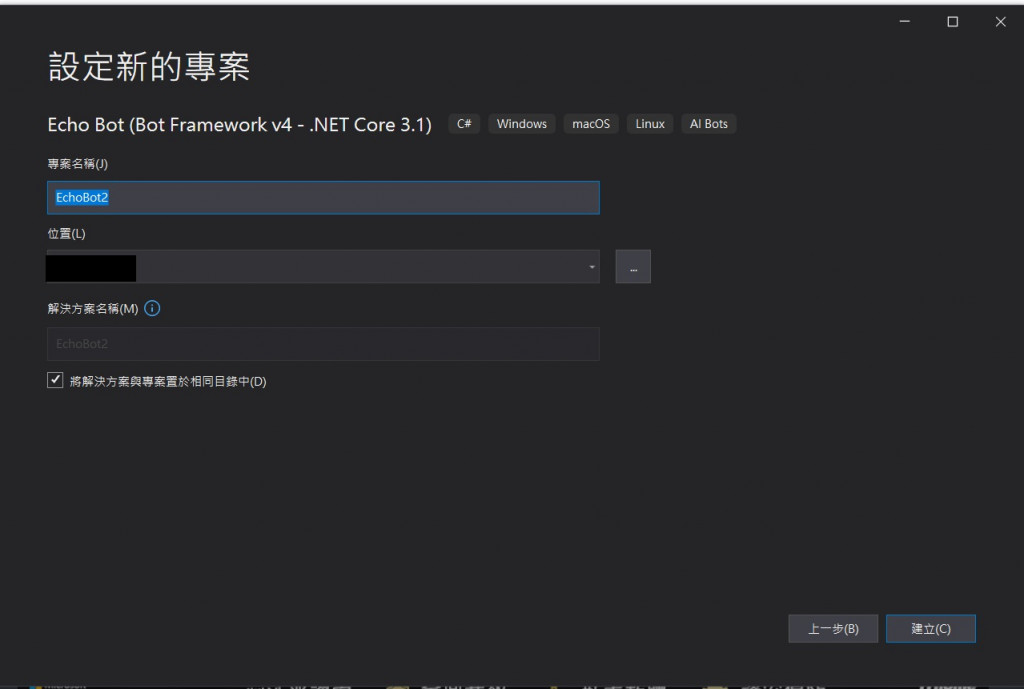Click the Linux platform tag
Screen dimensions: 1024x689
pos(650,124)
